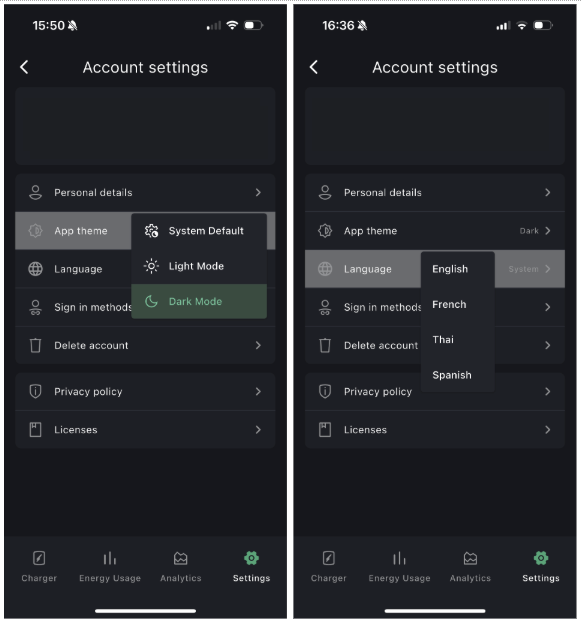Select Light Mode theme option
582x626 pixels.
199,266
